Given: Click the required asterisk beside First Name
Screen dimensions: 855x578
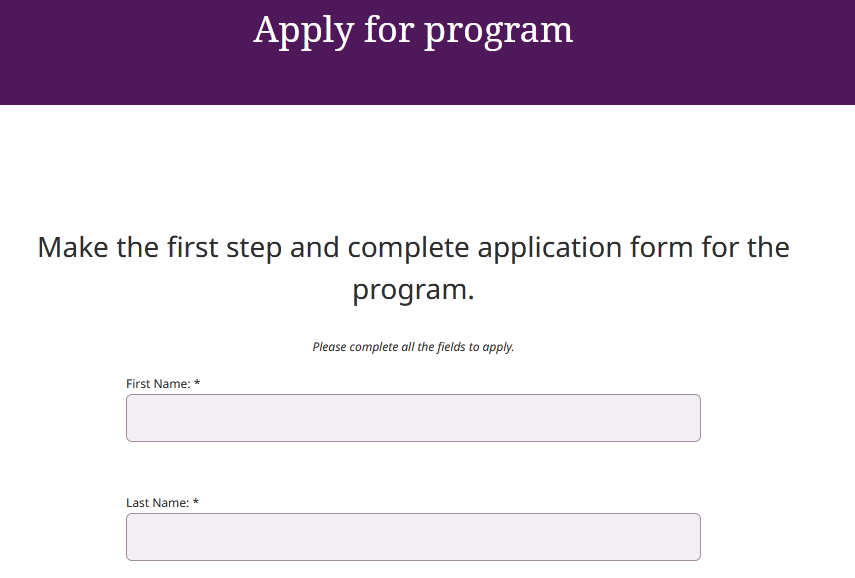Looking at the screenshot, I should coord(197,383).
